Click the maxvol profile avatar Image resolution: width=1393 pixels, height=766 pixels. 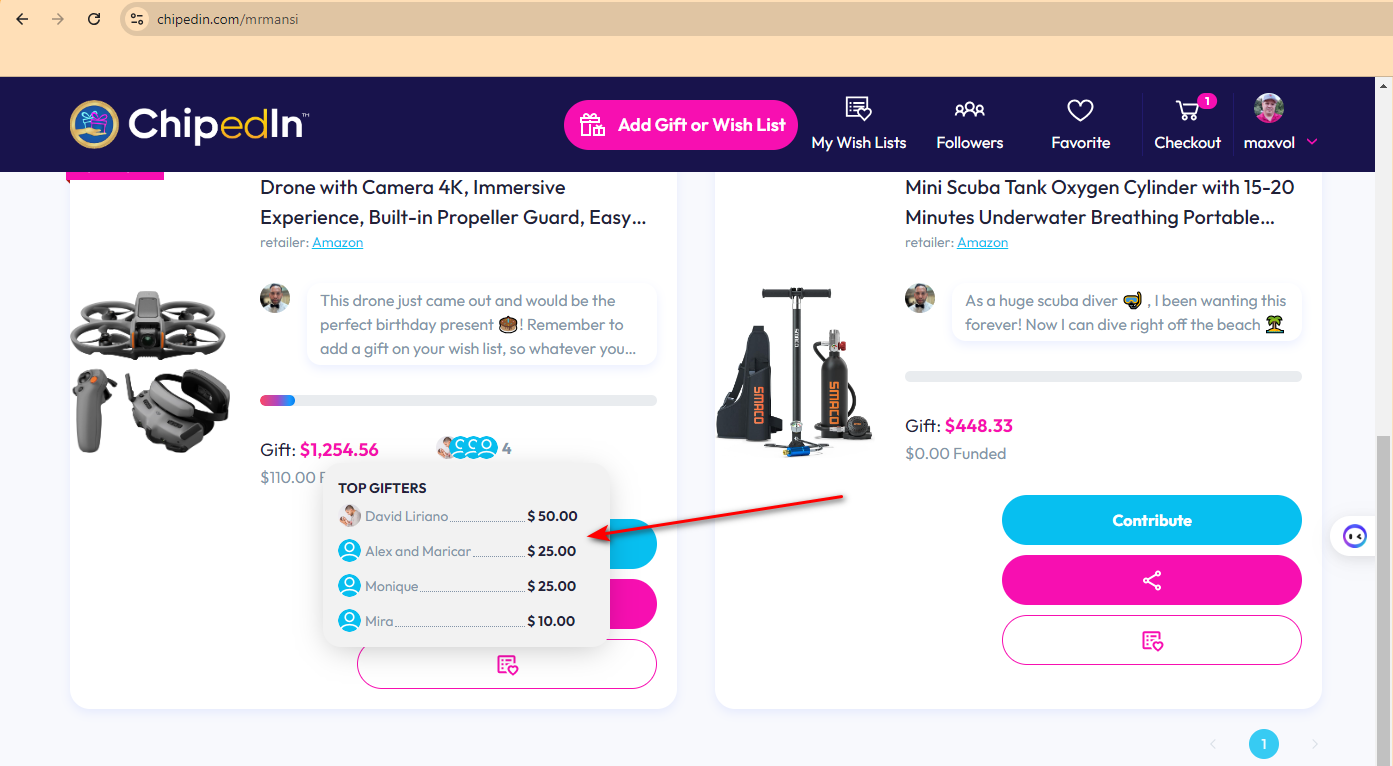(x=1269, y=108)
